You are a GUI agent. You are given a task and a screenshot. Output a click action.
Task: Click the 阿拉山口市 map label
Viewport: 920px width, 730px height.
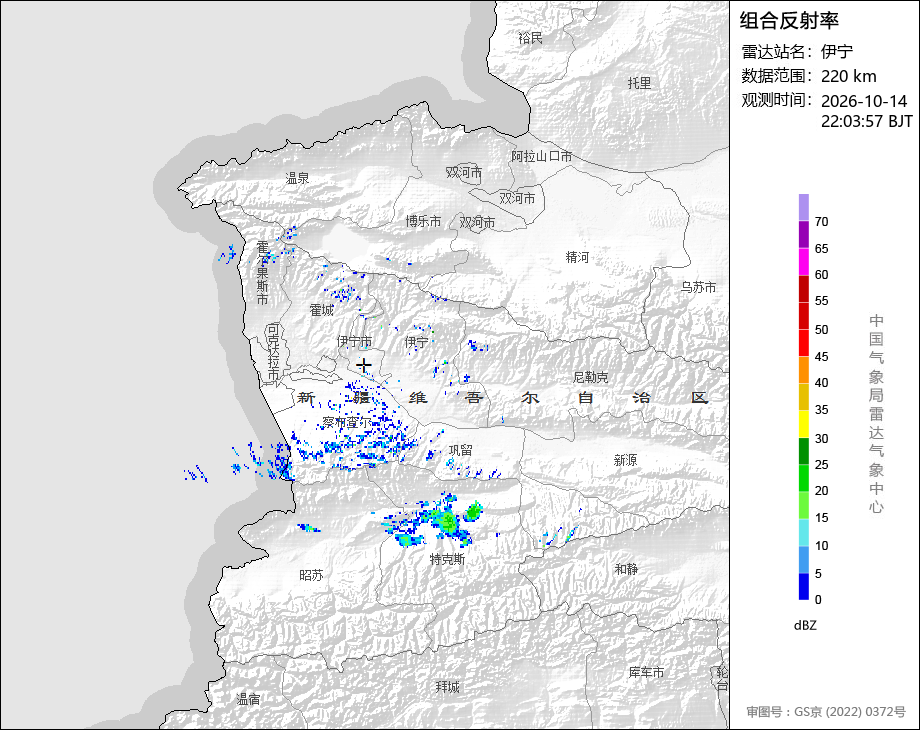(x=542, y=157)
